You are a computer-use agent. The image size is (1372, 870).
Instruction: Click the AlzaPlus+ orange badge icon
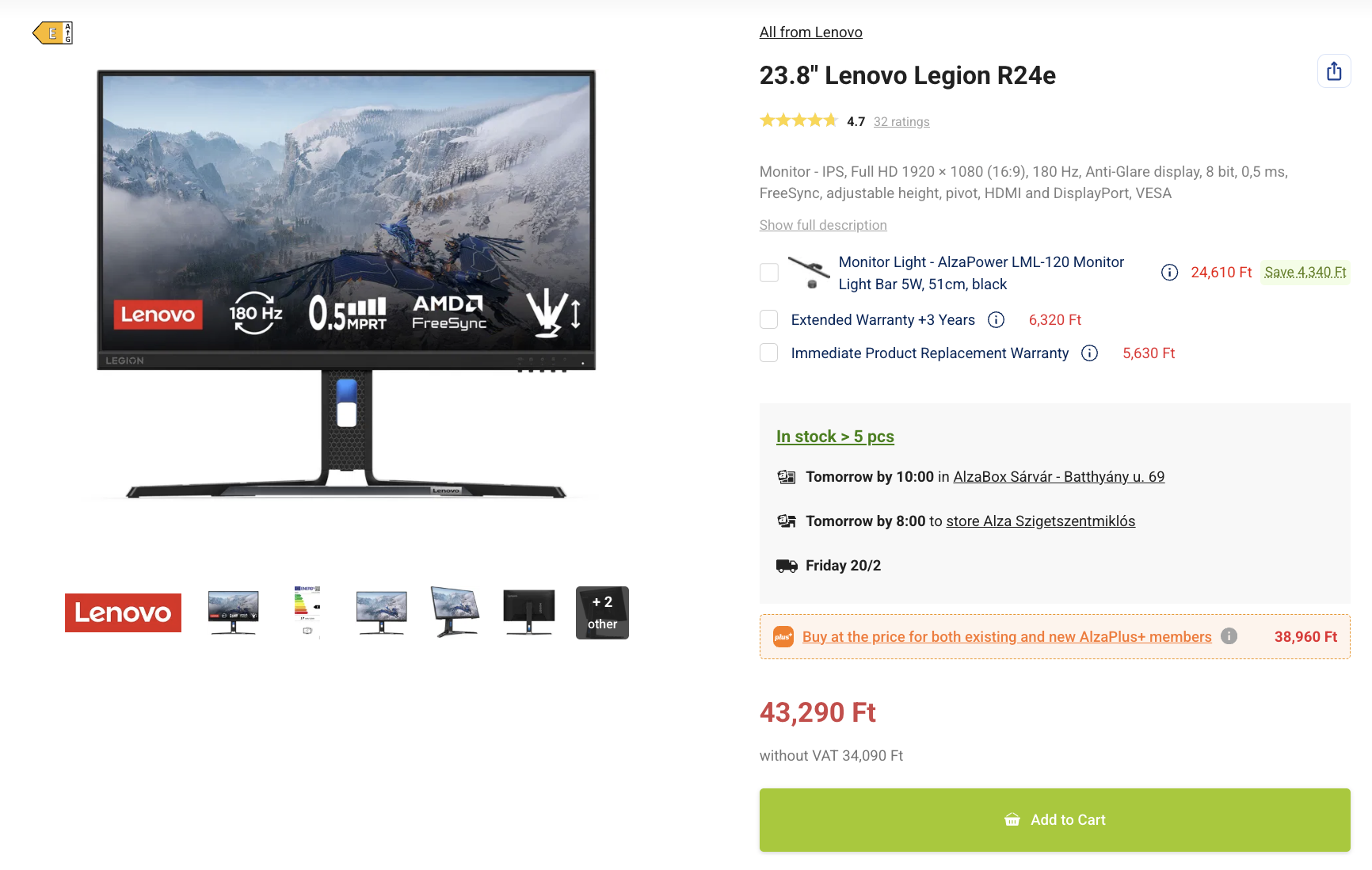pyautogui.click(x=783, y=637)
